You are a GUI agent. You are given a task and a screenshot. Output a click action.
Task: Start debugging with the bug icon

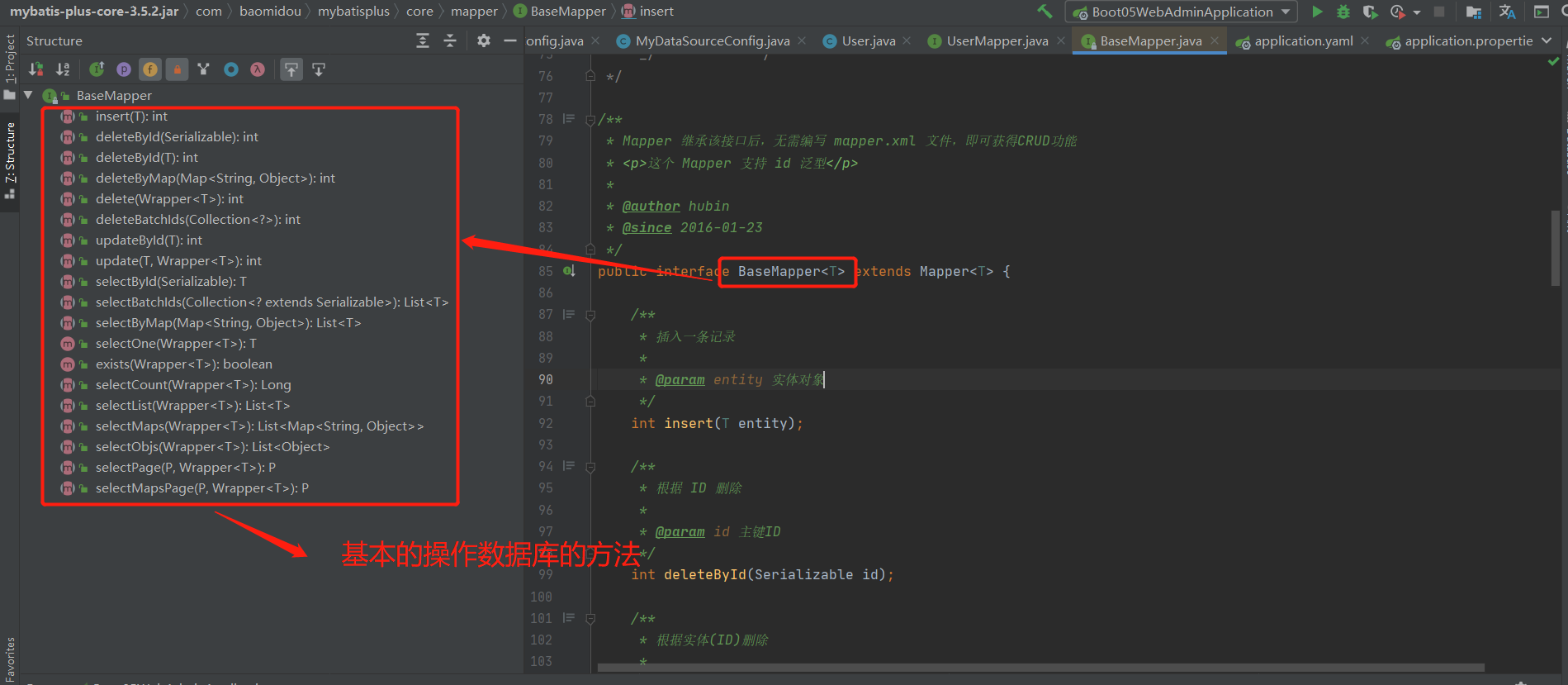pyautogui.click(x=1343, y=12)
